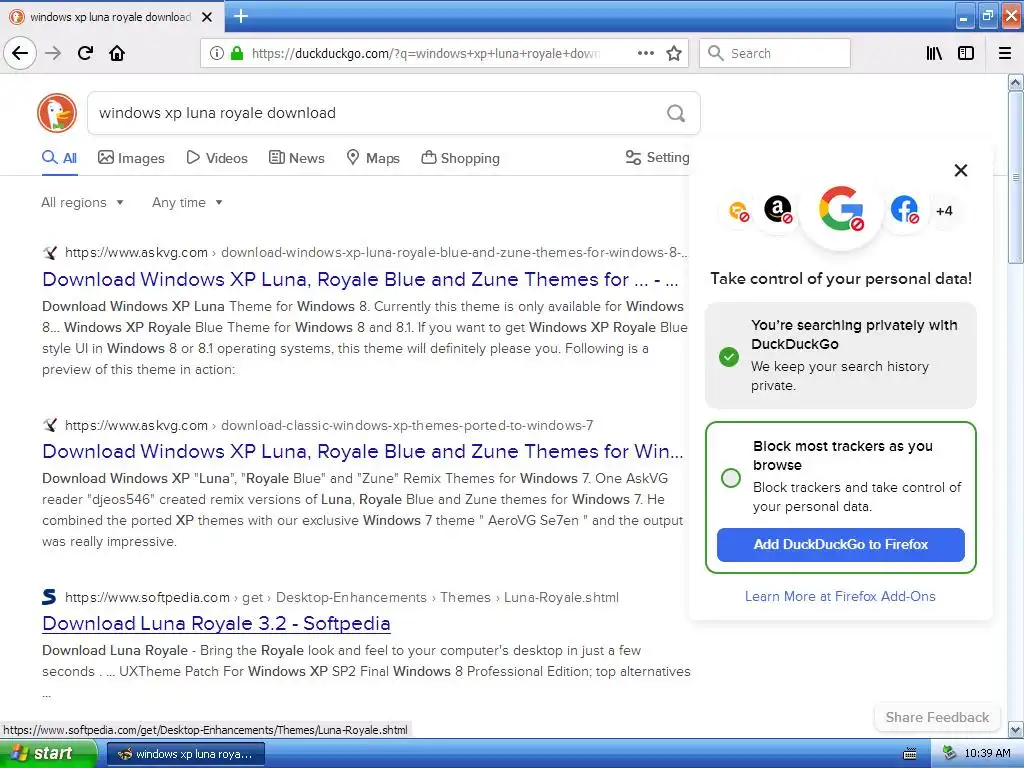
Task: Click the softpedia.com result URL breadcrumb
Action: tap(342, 598)
